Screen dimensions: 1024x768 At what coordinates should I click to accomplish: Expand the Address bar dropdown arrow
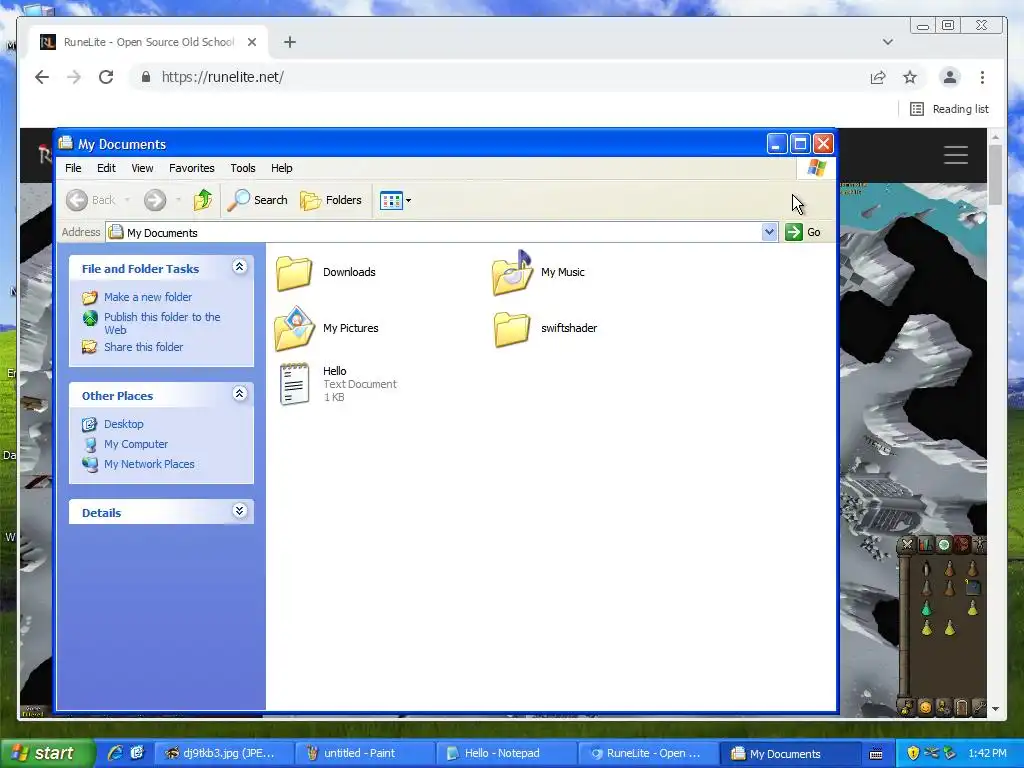769,232
